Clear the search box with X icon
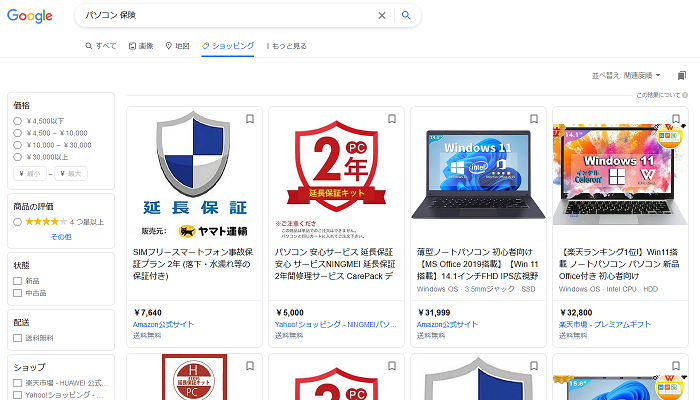The height and width of the screenshot is (400, 700). (382, 16)
